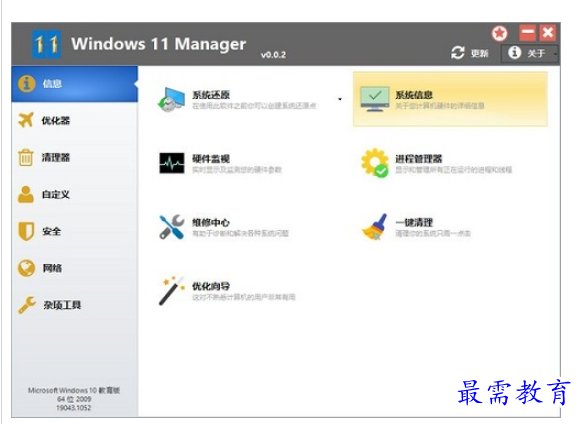Open the 关于 about button
Image resolution: width=579 pixels, height=424 pixels.
pos(530,53)
